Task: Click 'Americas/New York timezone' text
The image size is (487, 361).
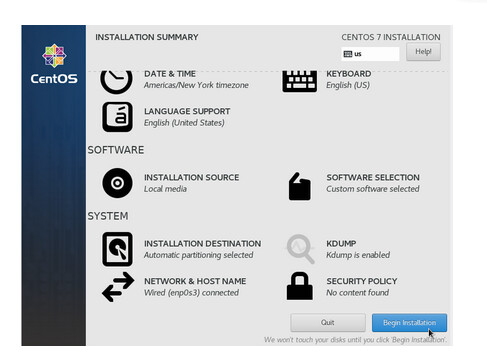Action: pos(196,85)
